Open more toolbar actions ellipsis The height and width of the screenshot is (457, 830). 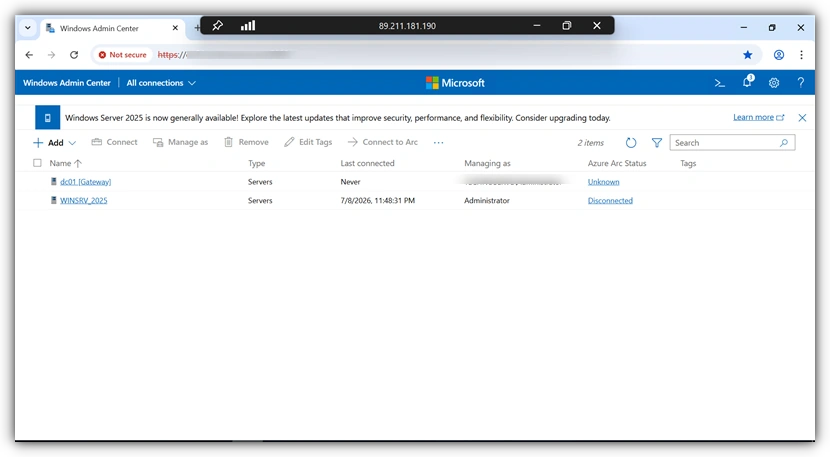click(x=438, y=142)
